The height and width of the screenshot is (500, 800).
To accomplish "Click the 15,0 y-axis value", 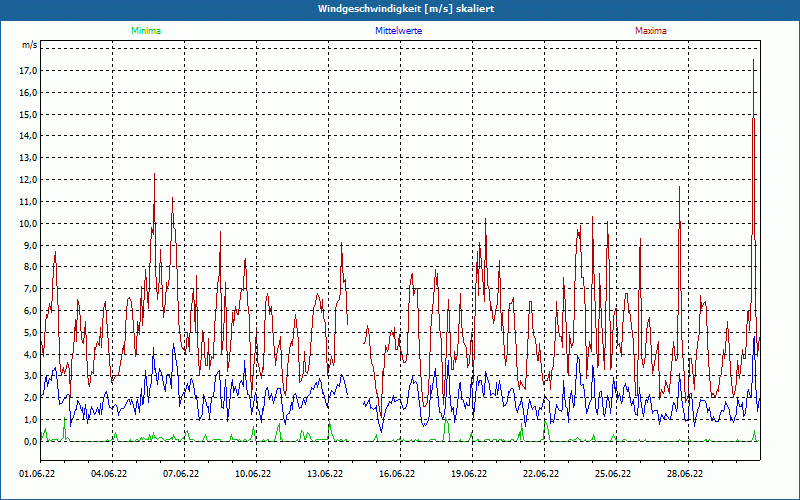I will click(29, 114).
